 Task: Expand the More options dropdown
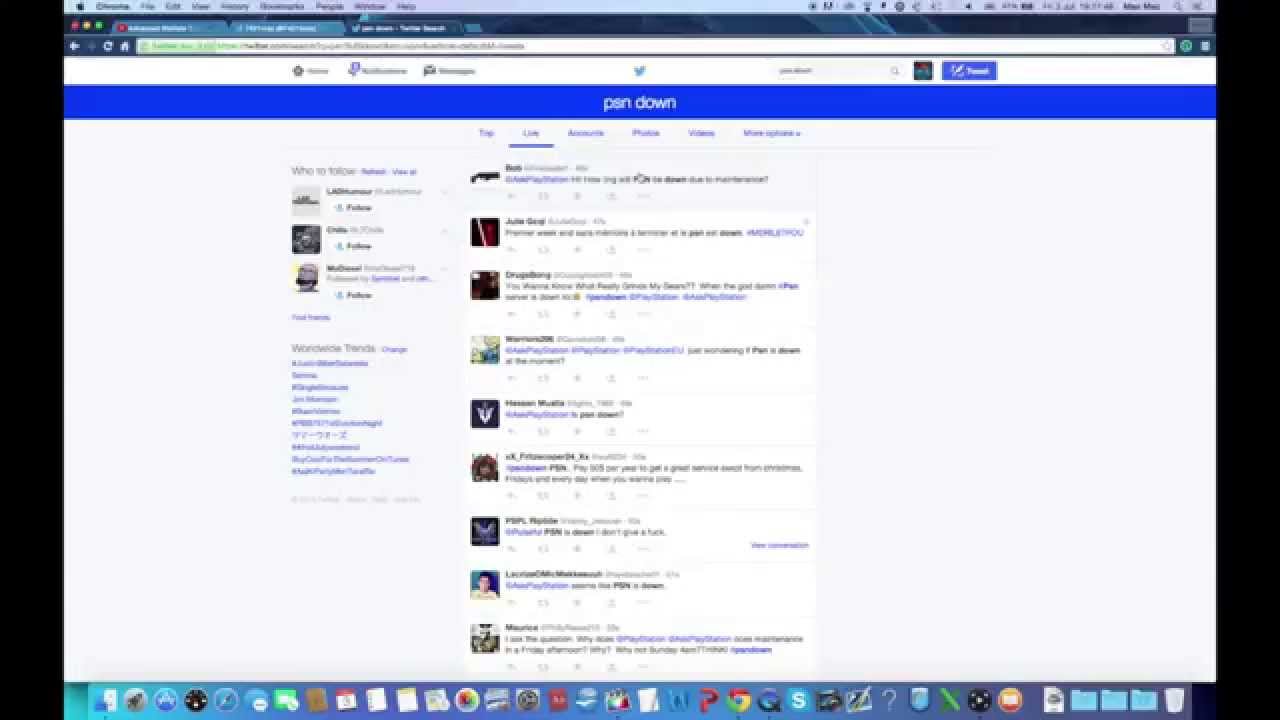[x=772, y=133]
